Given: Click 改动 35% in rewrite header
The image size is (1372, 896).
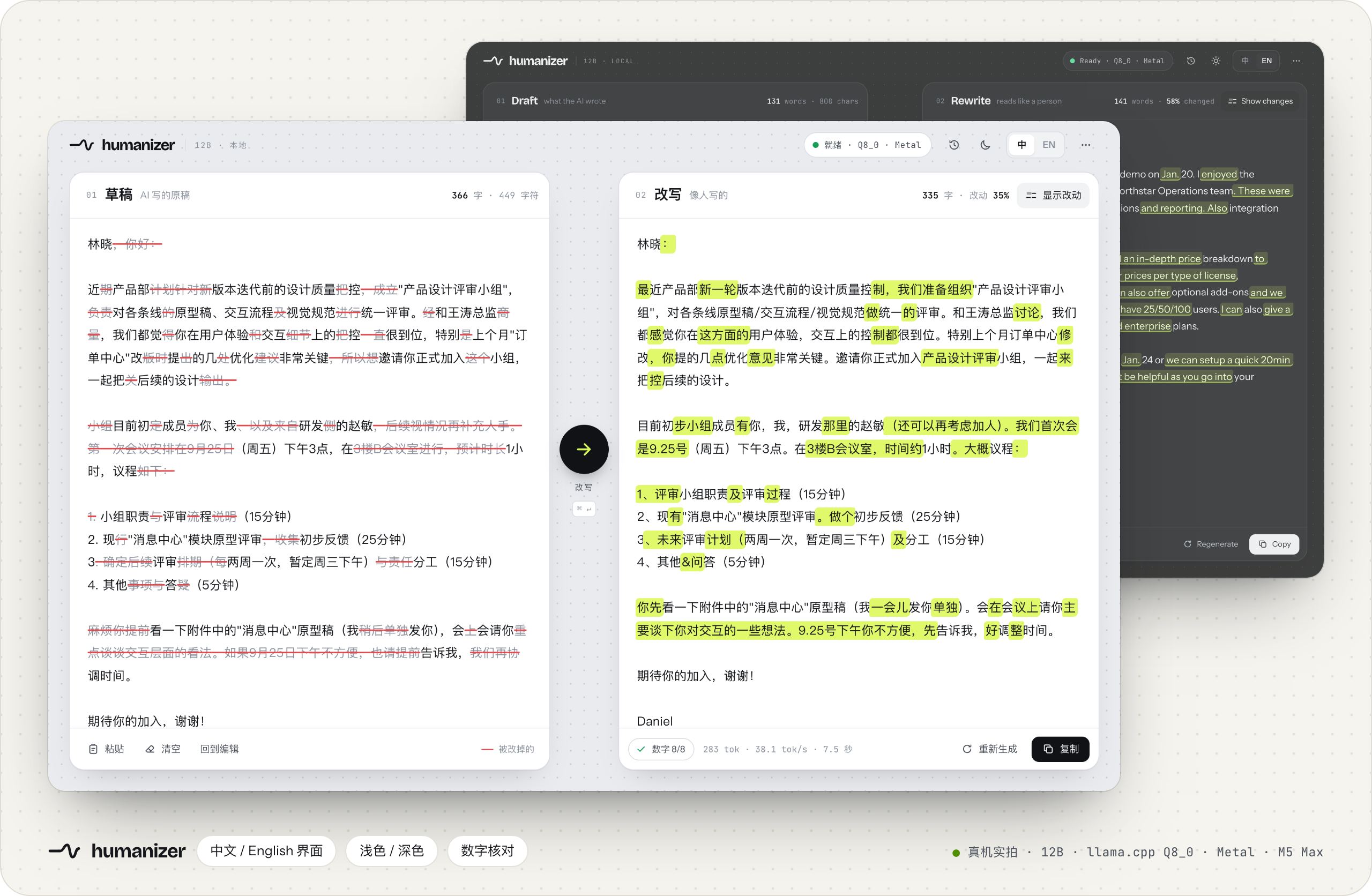Looking at the screenshot, I should coord(989,196).
